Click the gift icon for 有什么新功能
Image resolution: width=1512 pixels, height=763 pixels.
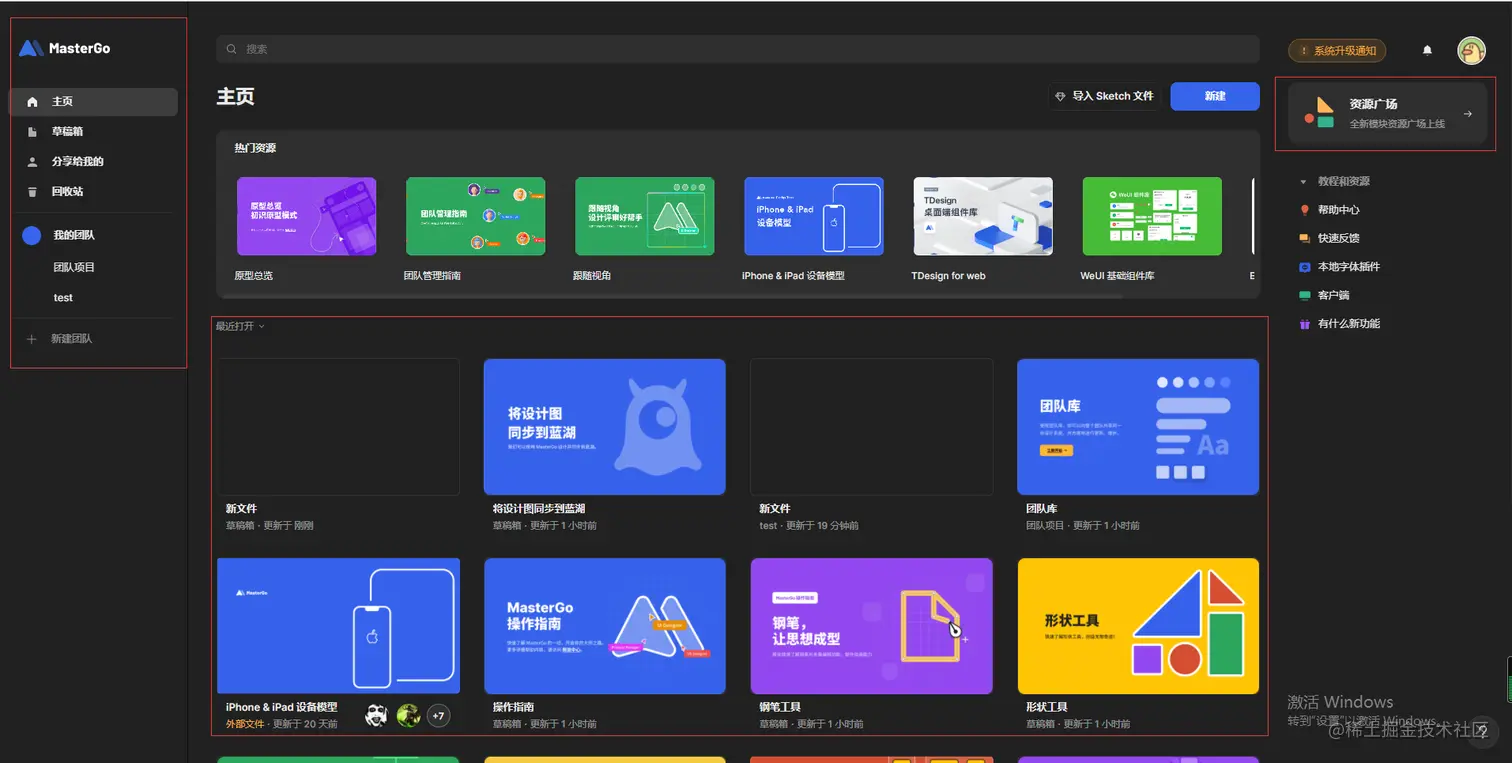(x=1304, y=324)
